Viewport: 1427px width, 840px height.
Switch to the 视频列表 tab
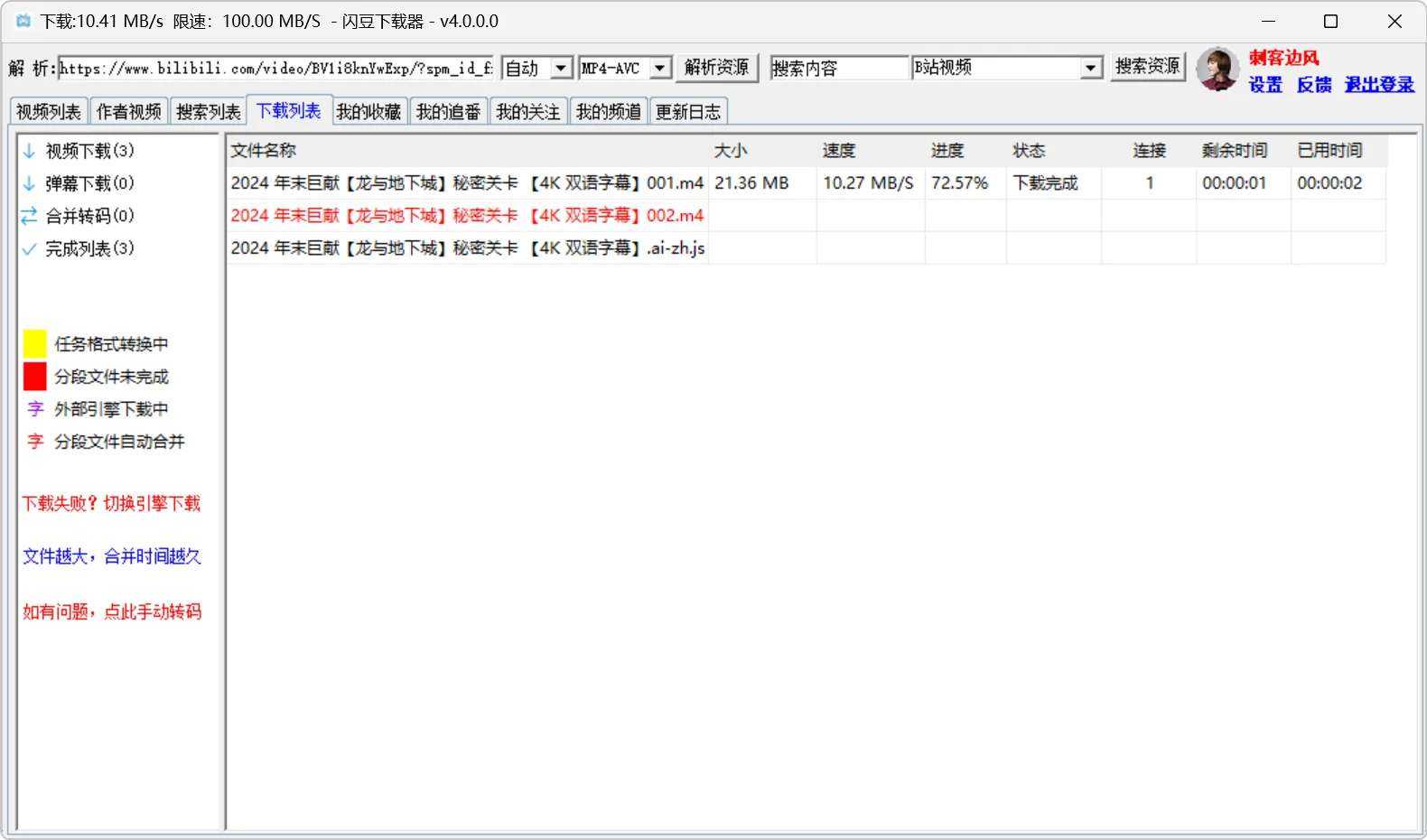(x=49, y=111)
